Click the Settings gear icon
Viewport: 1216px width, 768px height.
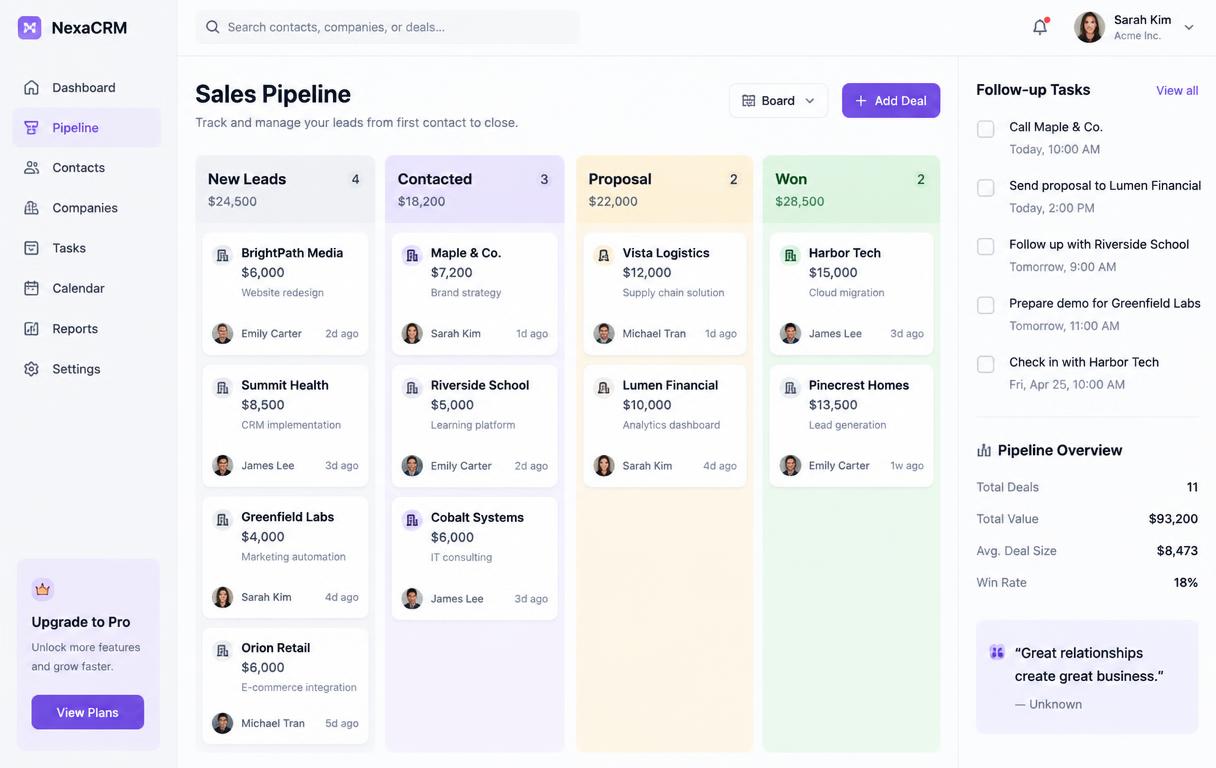pos(32,369)
